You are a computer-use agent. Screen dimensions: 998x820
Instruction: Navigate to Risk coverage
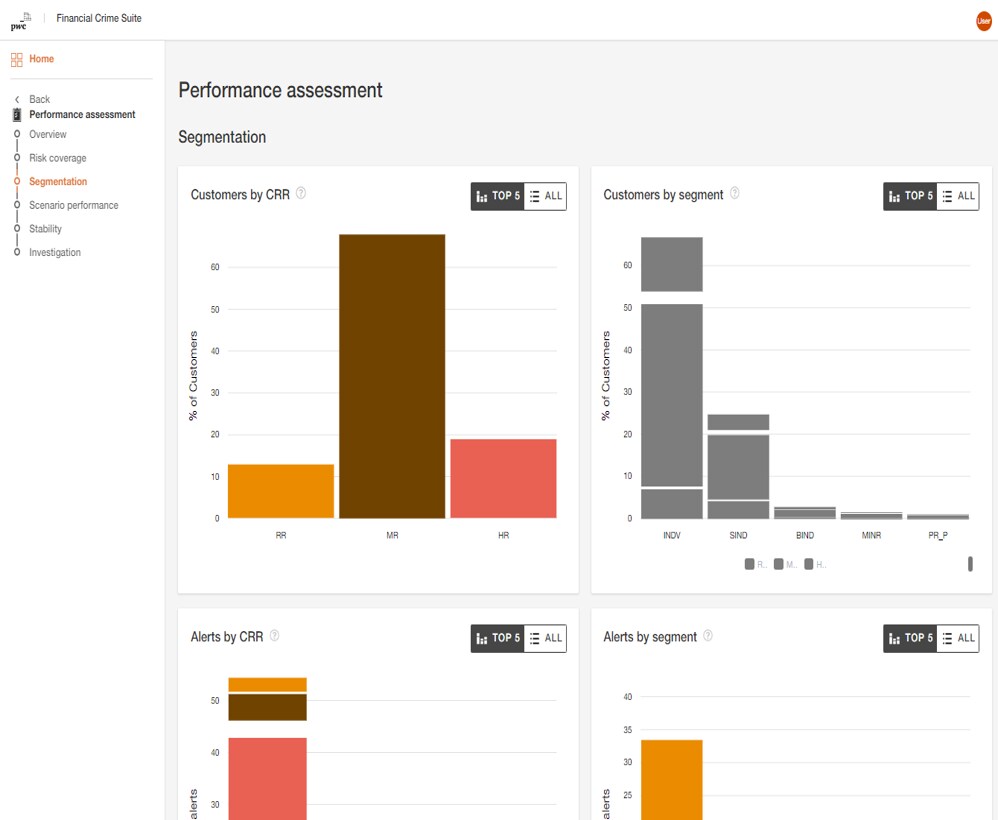(58, 158)
